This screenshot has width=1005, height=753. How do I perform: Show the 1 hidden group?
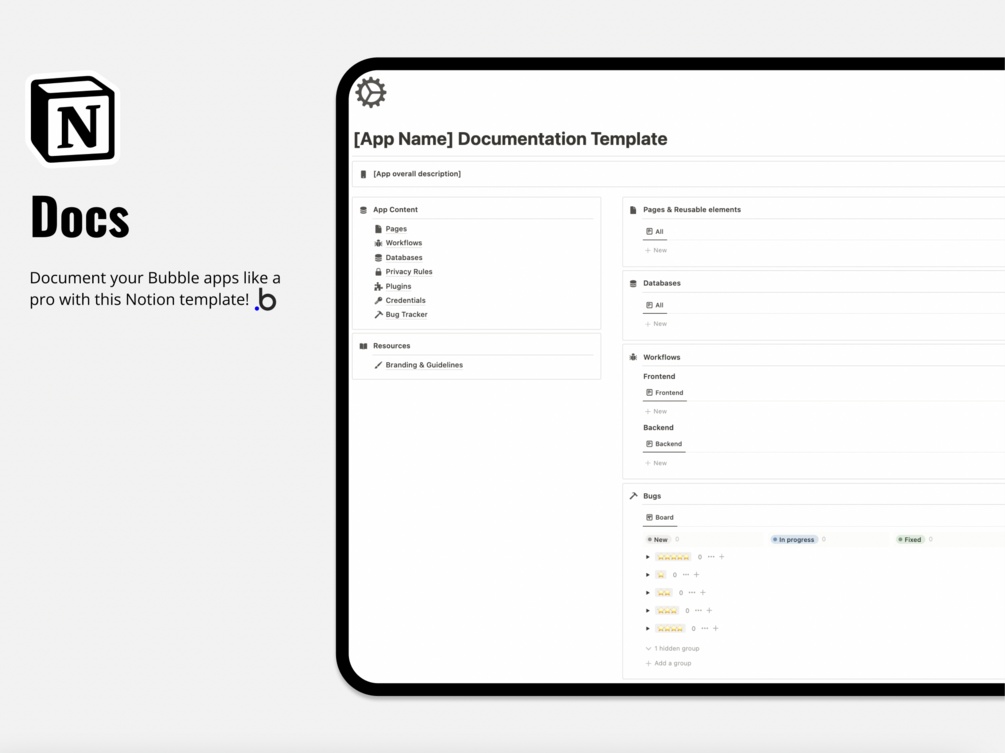pyautogui.click(x=672, y=649)
